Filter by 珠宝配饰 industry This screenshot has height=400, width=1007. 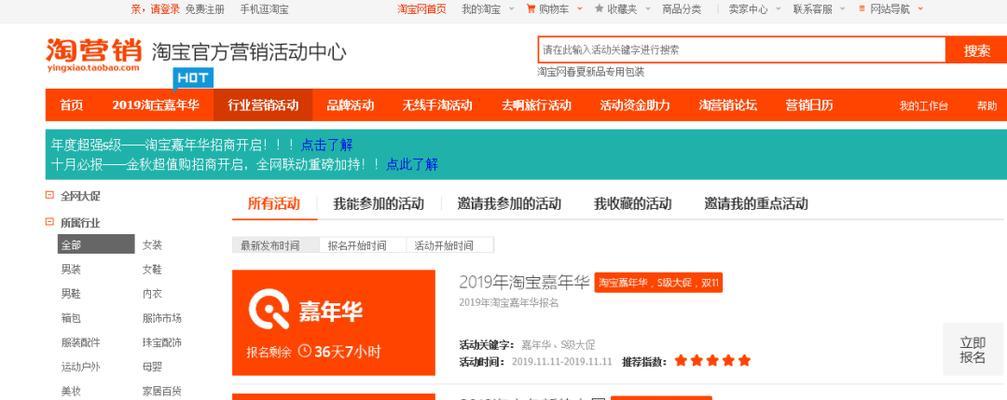[x=162, y=342]
